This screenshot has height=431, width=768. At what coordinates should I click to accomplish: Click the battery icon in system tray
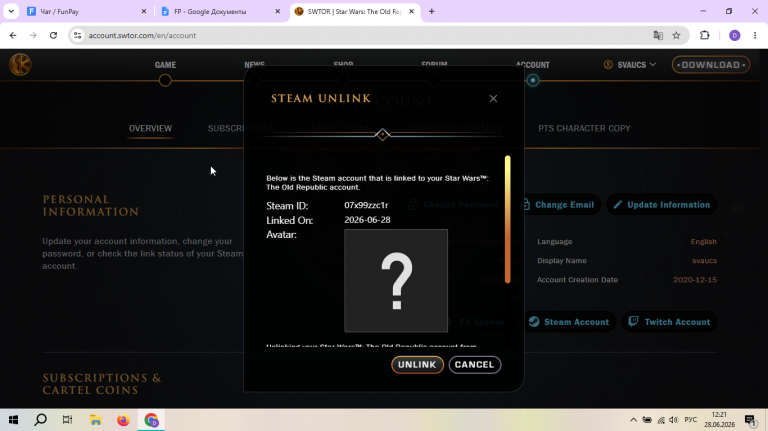point(647,420)
